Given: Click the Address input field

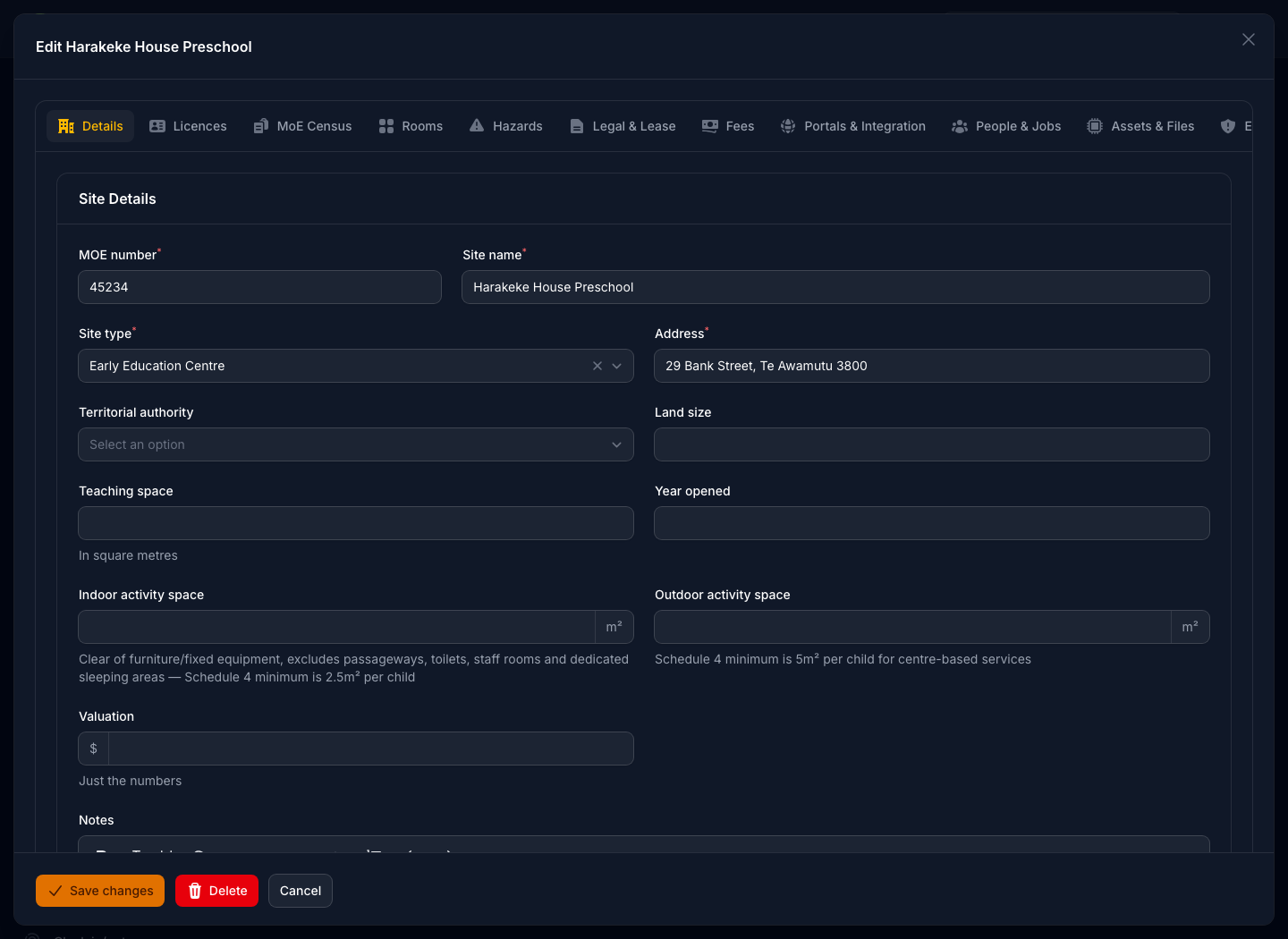Looking at the screenshot, I should coord(932,366).
